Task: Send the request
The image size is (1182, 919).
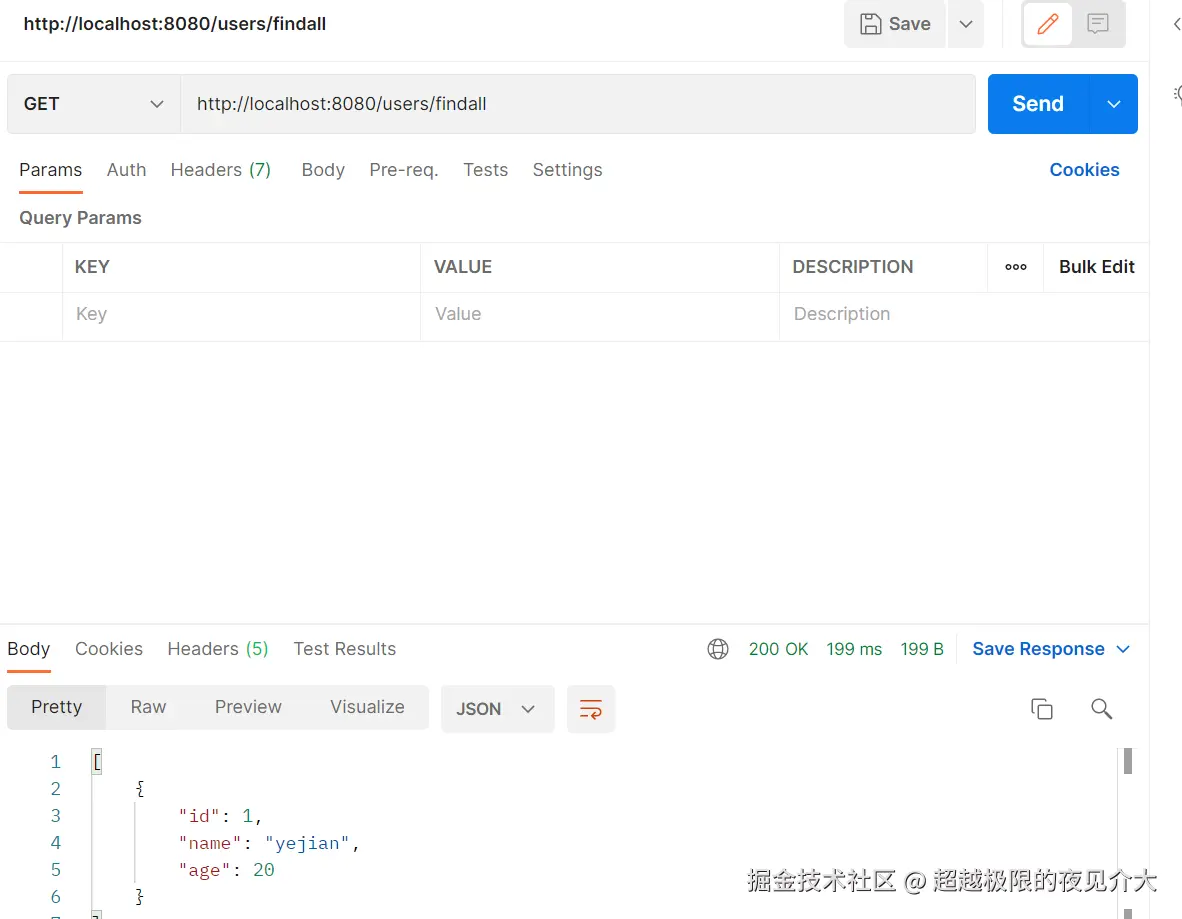Action: [1038, 104]
